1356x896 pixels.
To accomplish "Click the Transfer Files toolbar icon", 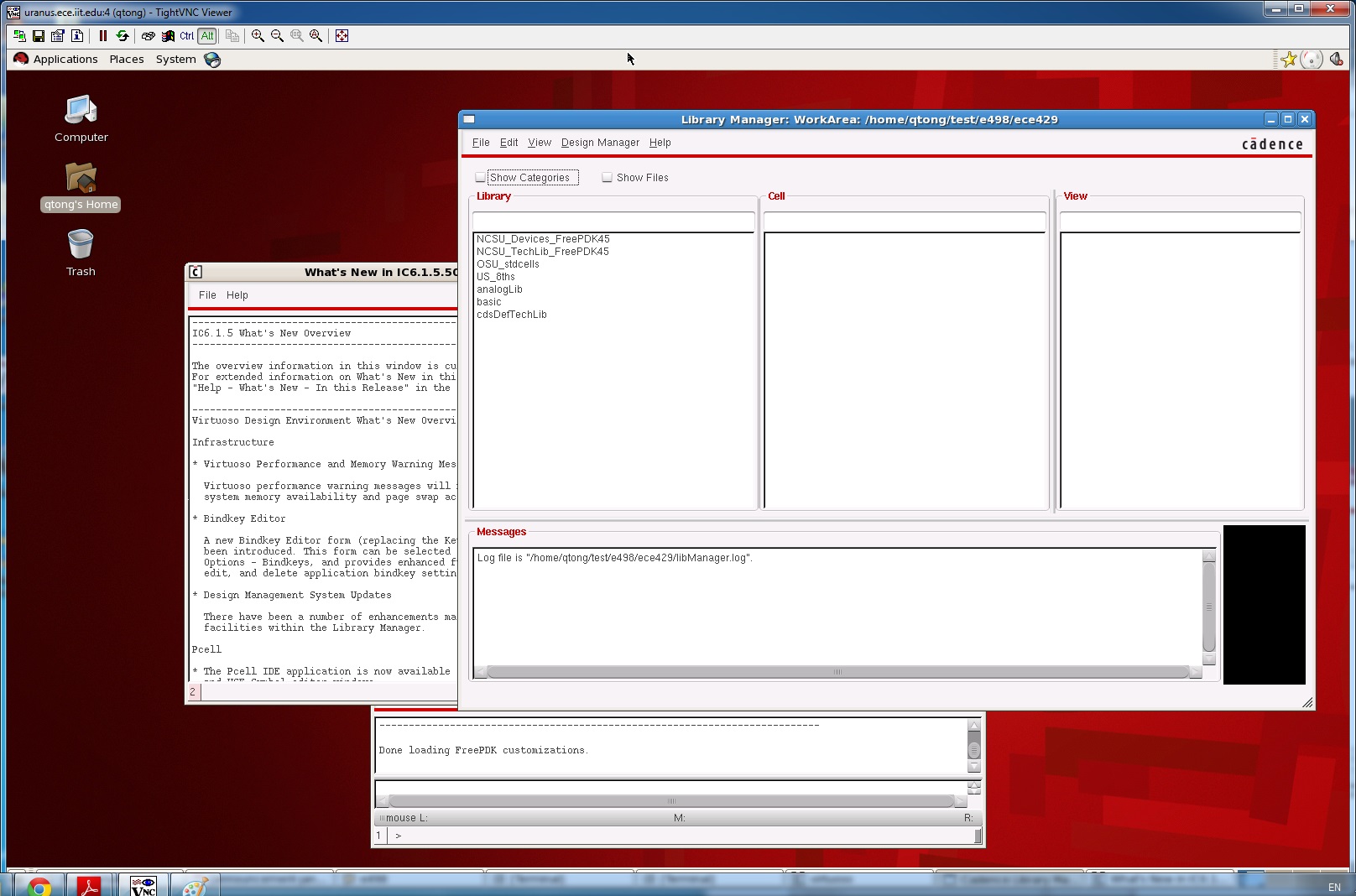I will coord(232,36).
